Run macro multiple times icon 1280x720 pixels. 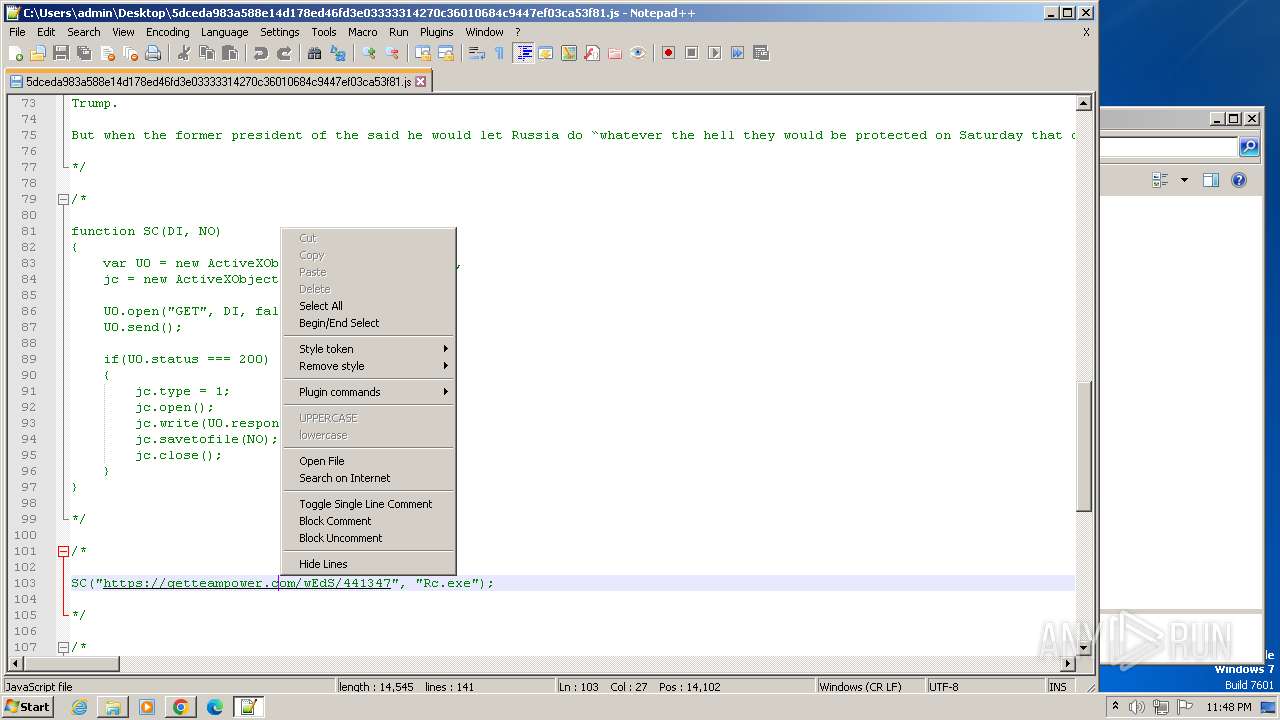pos(737,53)
